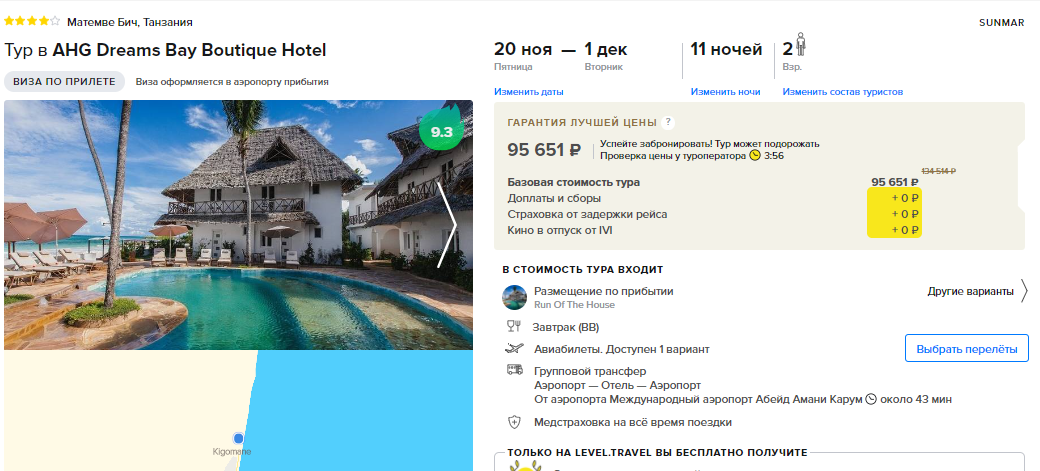Click the adult tourist figure icon
Image resolution: width=1040 pixels, height=471 pixels.
tap(801, 45)
